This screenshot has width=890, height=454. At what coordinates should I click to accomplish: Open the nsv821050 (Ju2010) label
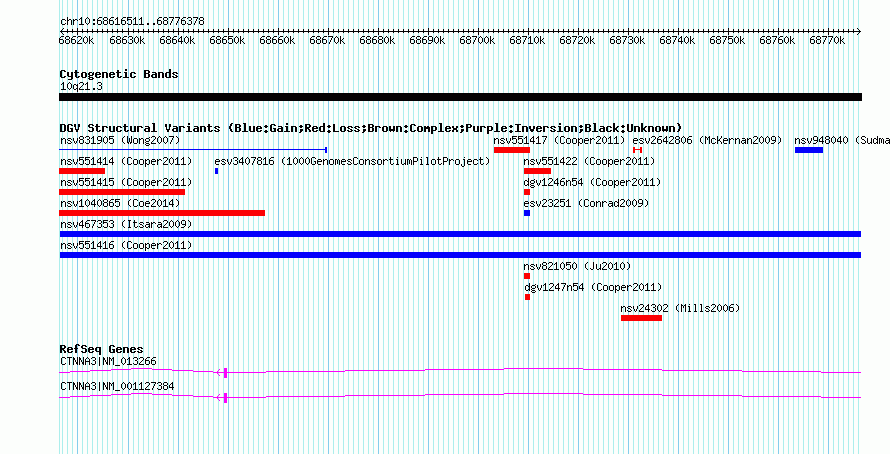(x=577, y=266)
